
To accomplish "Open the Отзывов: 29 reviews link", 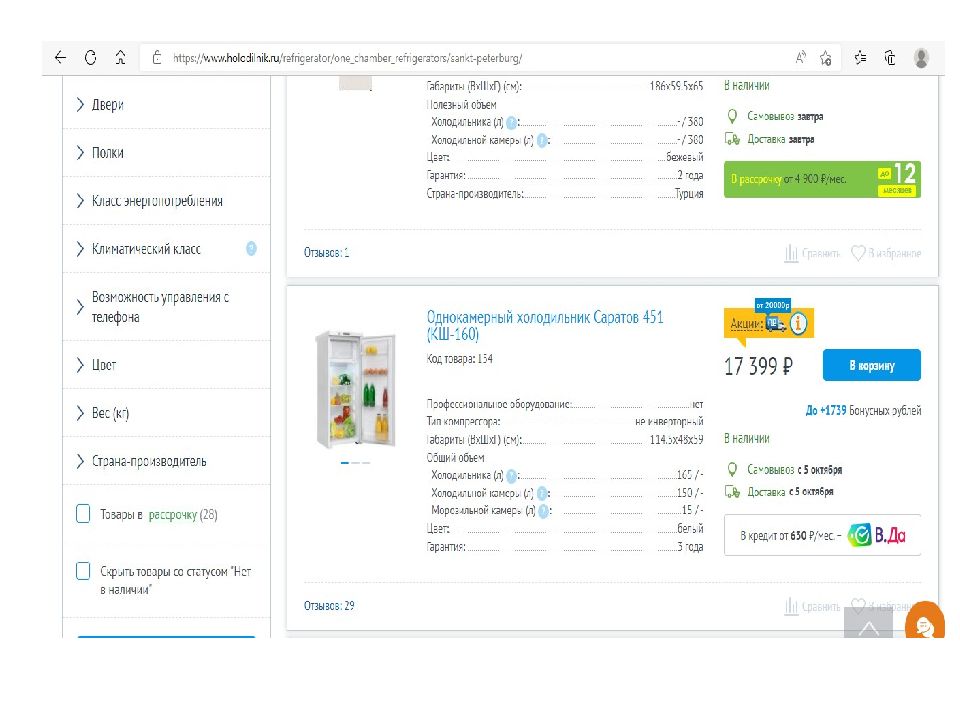I will (329, 606).
